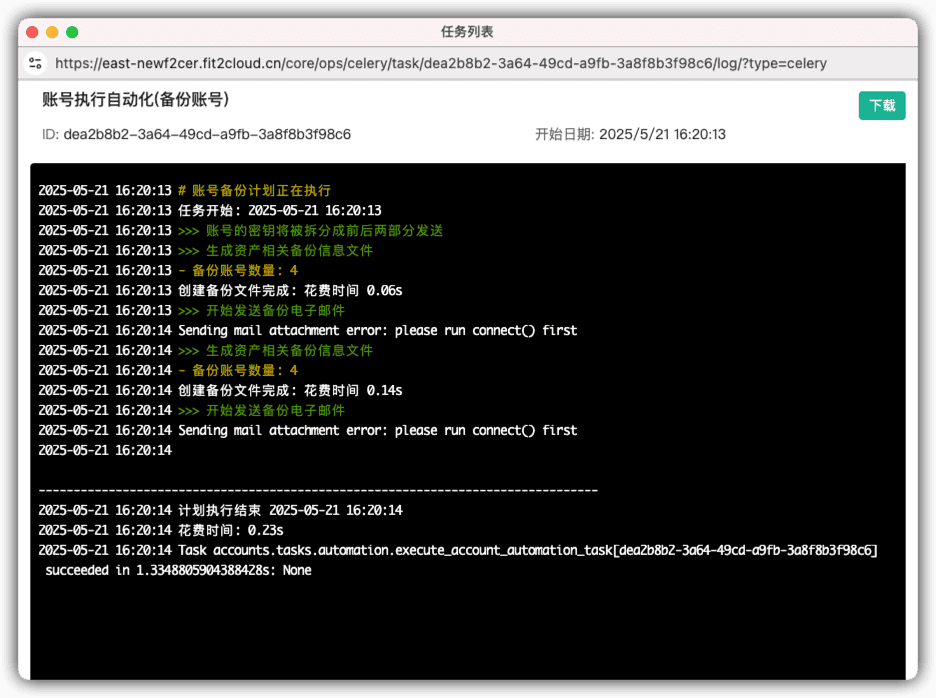Click the log line 花费时间 0.06s

[x=220, y=290]
